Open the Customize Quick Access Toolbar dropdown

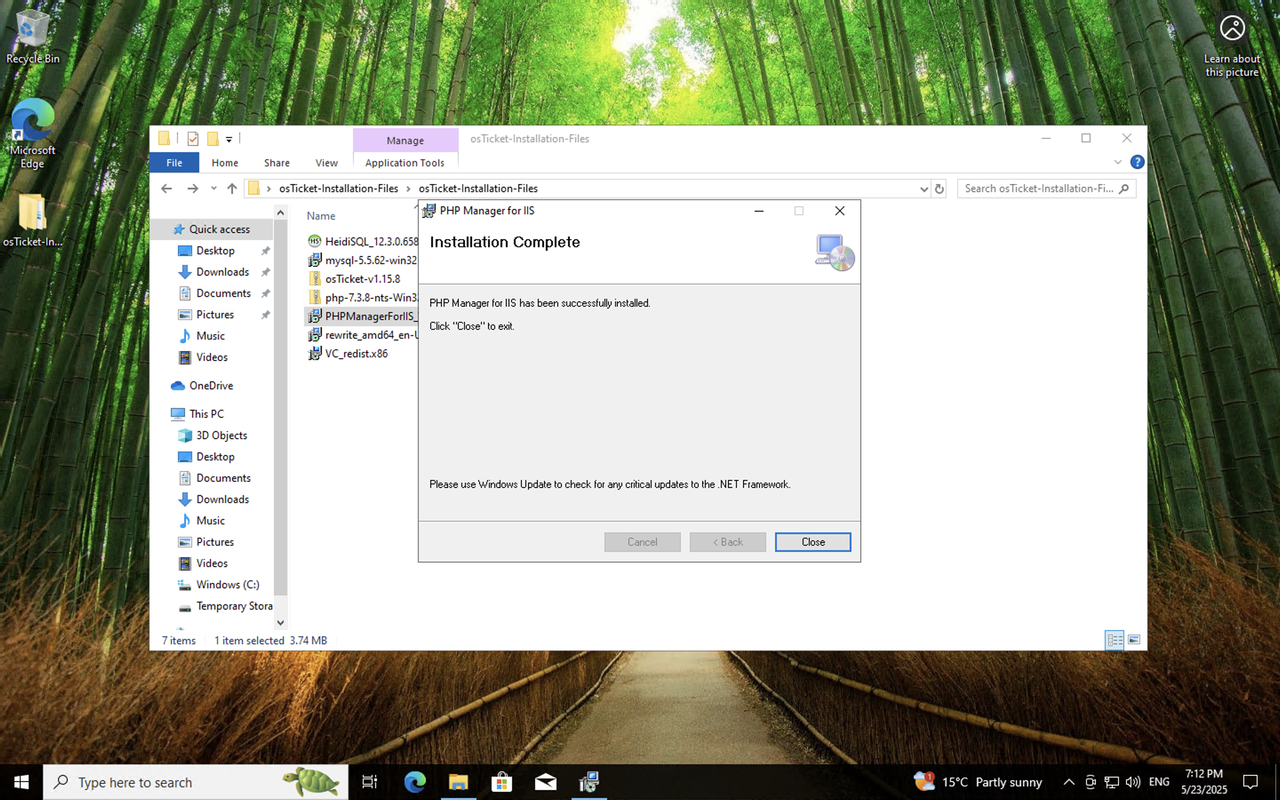coord(229,139)
